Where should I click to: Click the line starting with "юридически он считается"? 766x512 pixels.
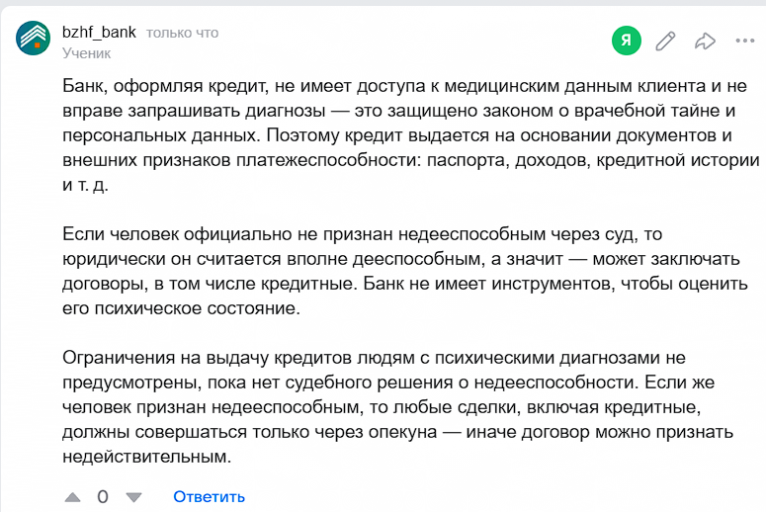tap(400, 258)
